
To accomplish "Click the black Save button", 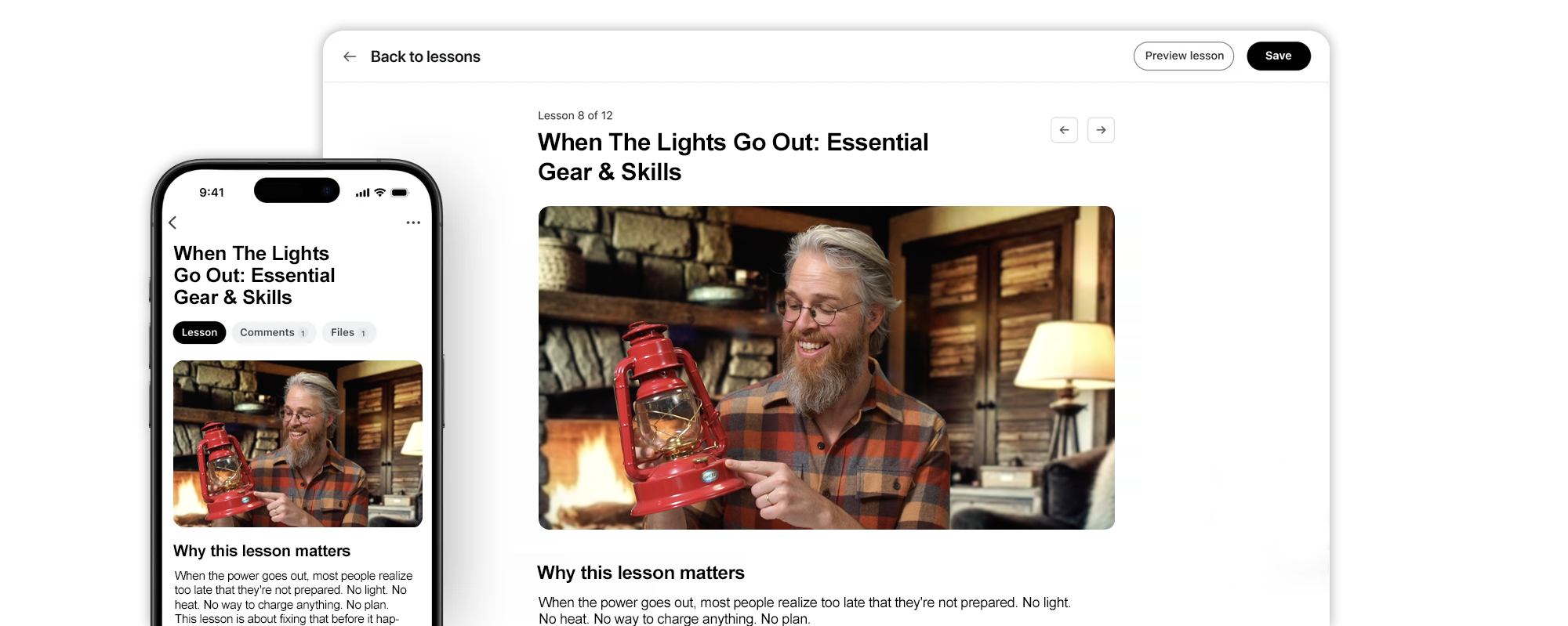I will [1278, 56].
